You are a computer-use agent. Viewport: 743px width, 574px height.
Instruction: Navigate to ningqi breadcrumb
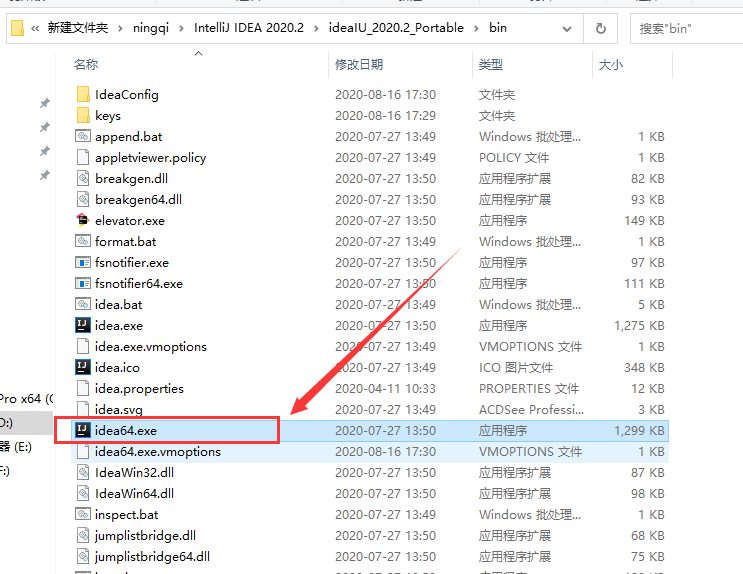[x=151, y=28]
